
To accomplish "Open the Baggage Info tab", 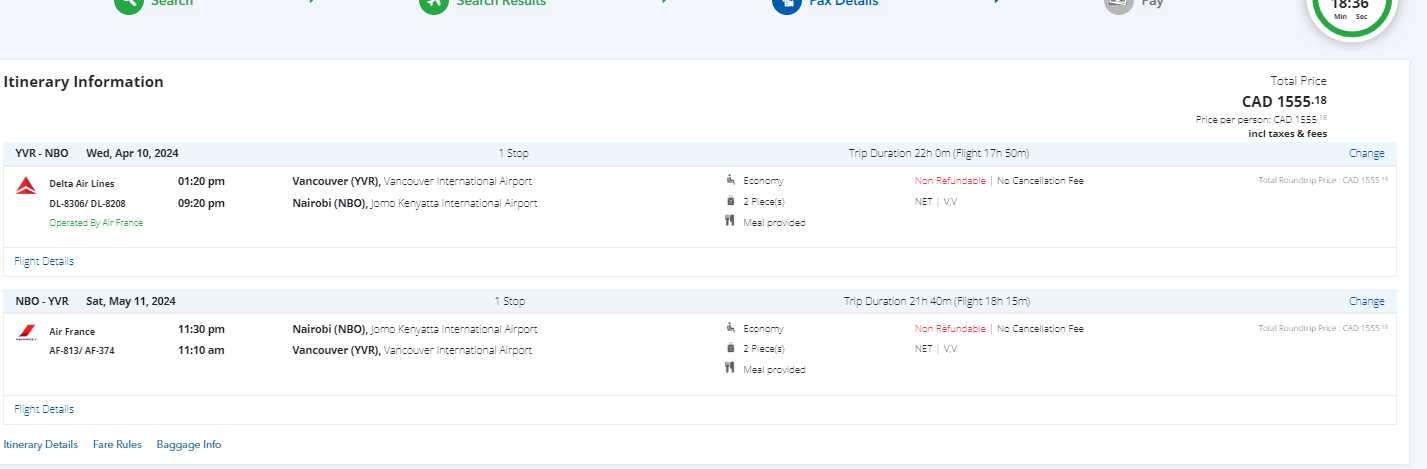I will [189, 444].
